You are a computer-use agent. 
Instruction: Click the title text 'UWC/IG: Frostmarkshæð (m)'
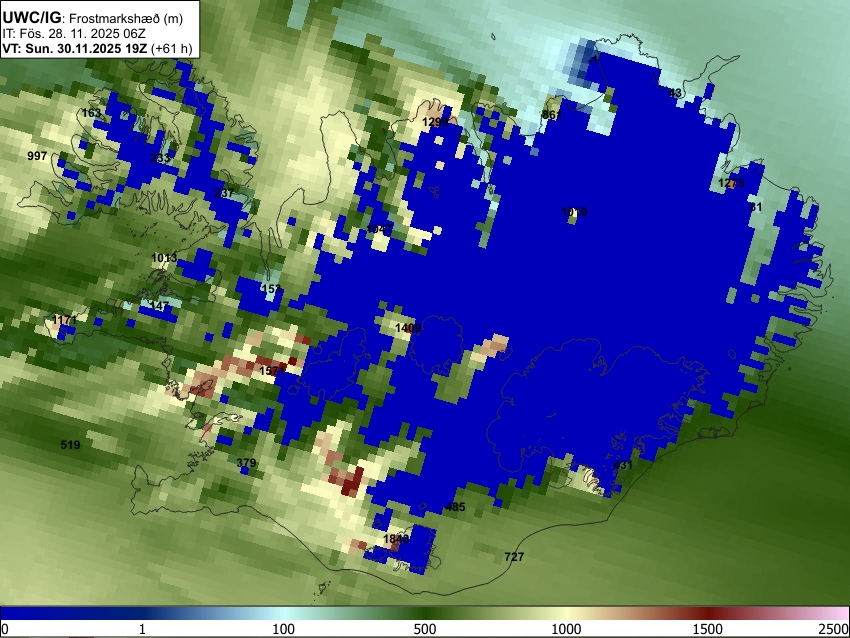93,18
